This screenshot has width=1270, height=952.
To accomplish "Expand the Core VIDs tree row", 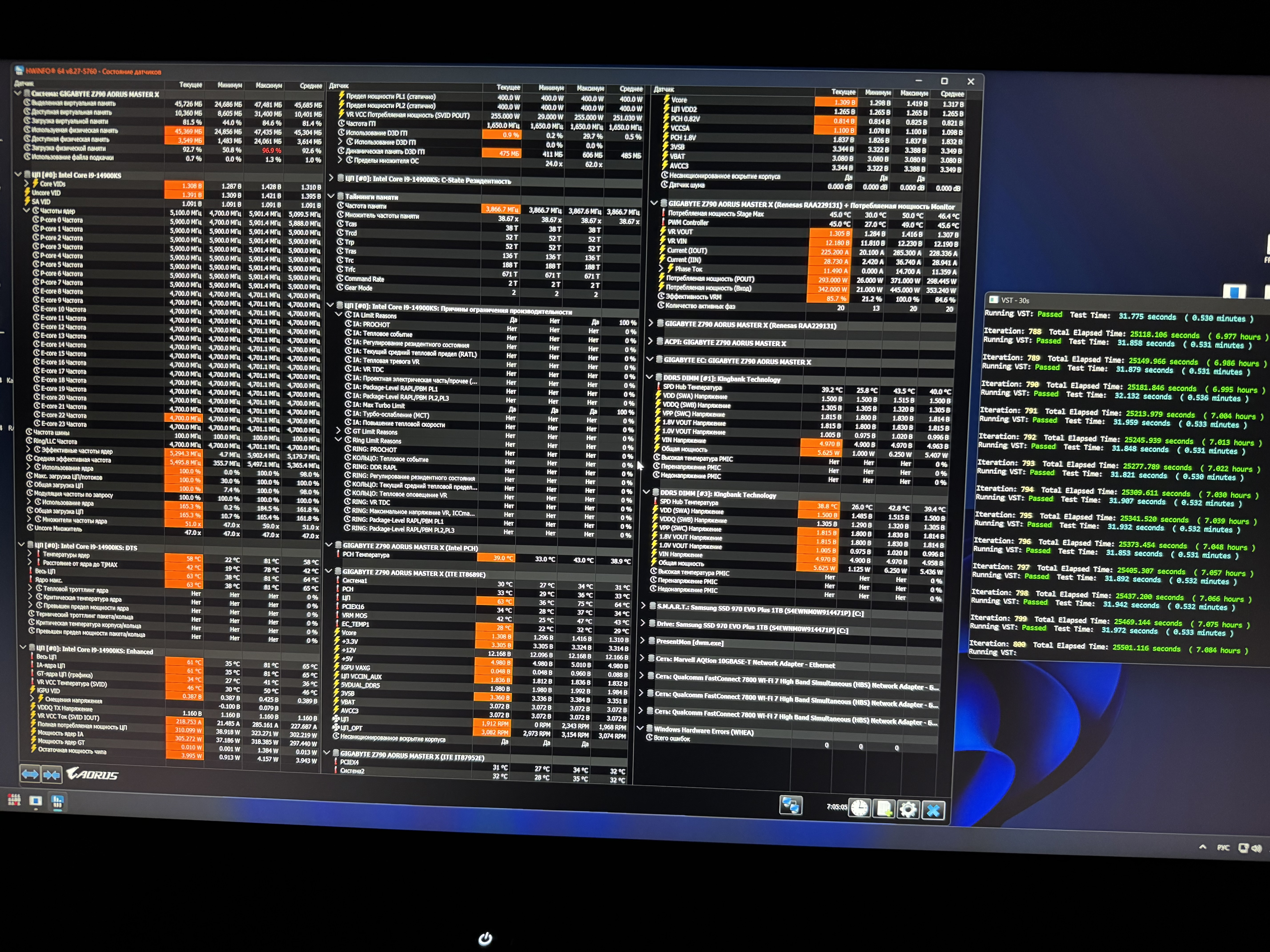I will (x=26, y=184).
